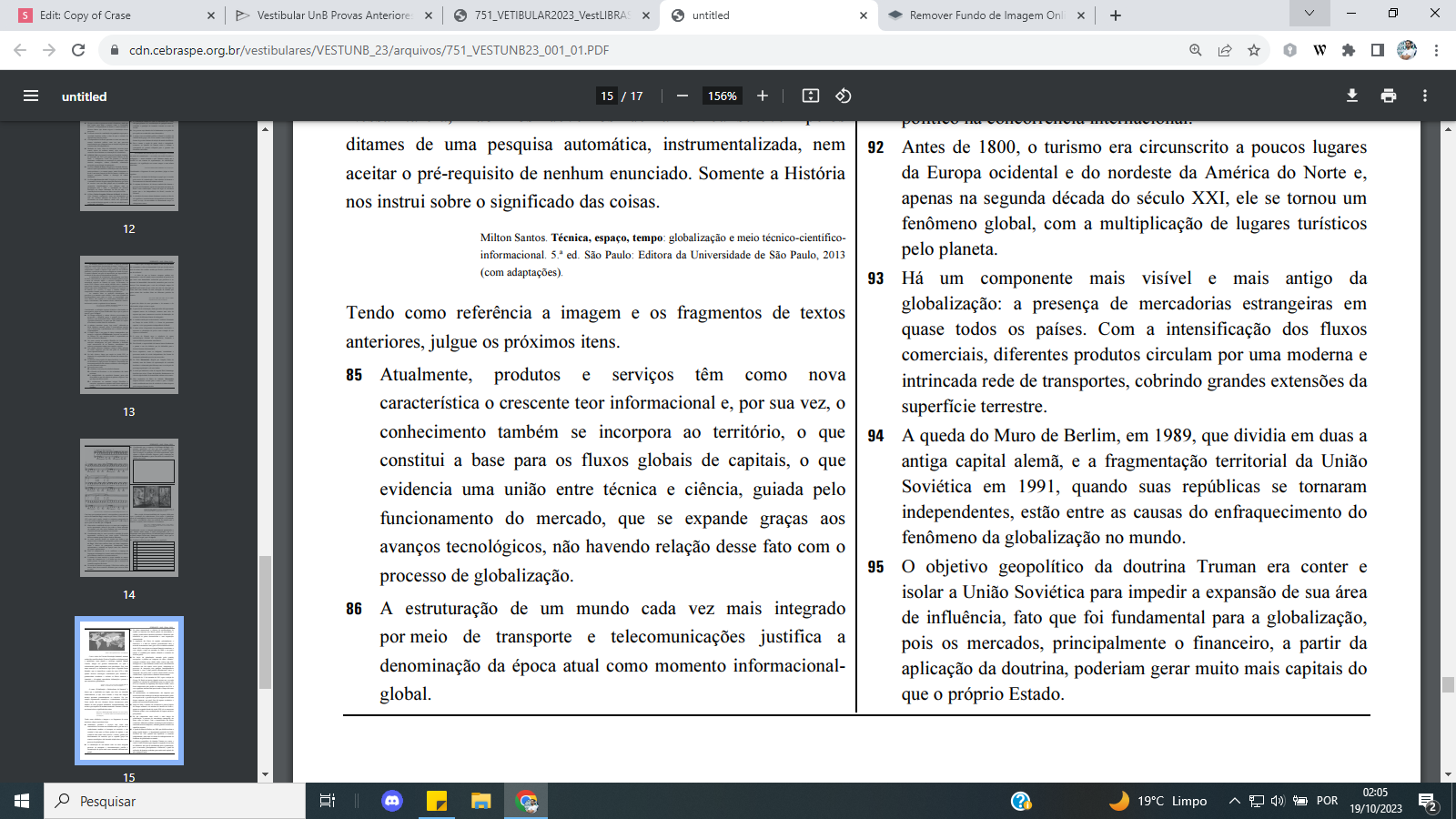Open the Windows Start menu
Image resolution: width=1456 pixels, height=819 pixels.
click(22, 801)
